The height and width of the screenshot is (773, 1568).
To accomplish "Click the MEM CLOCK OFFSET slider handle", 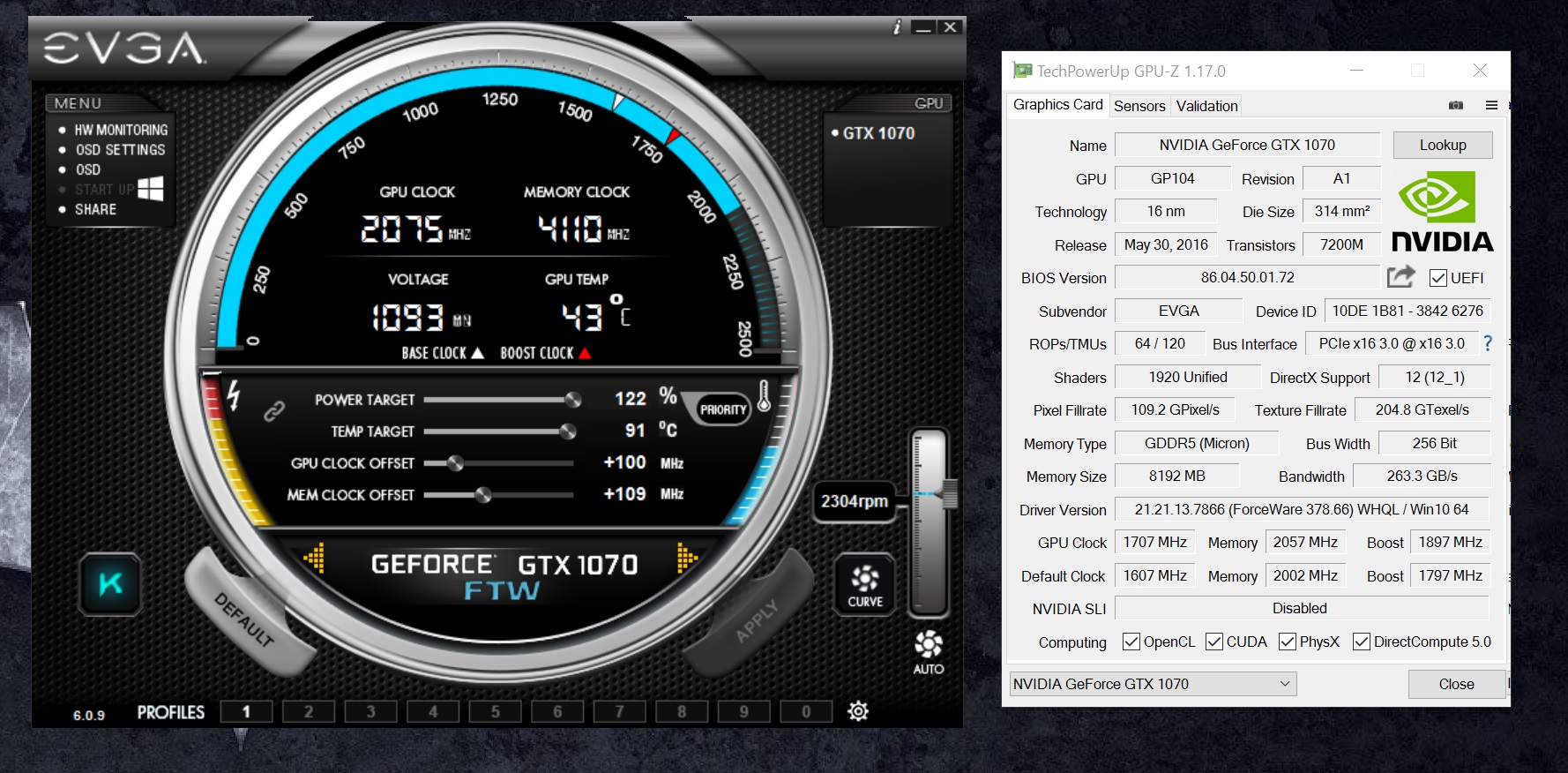I will click(483, 495).
